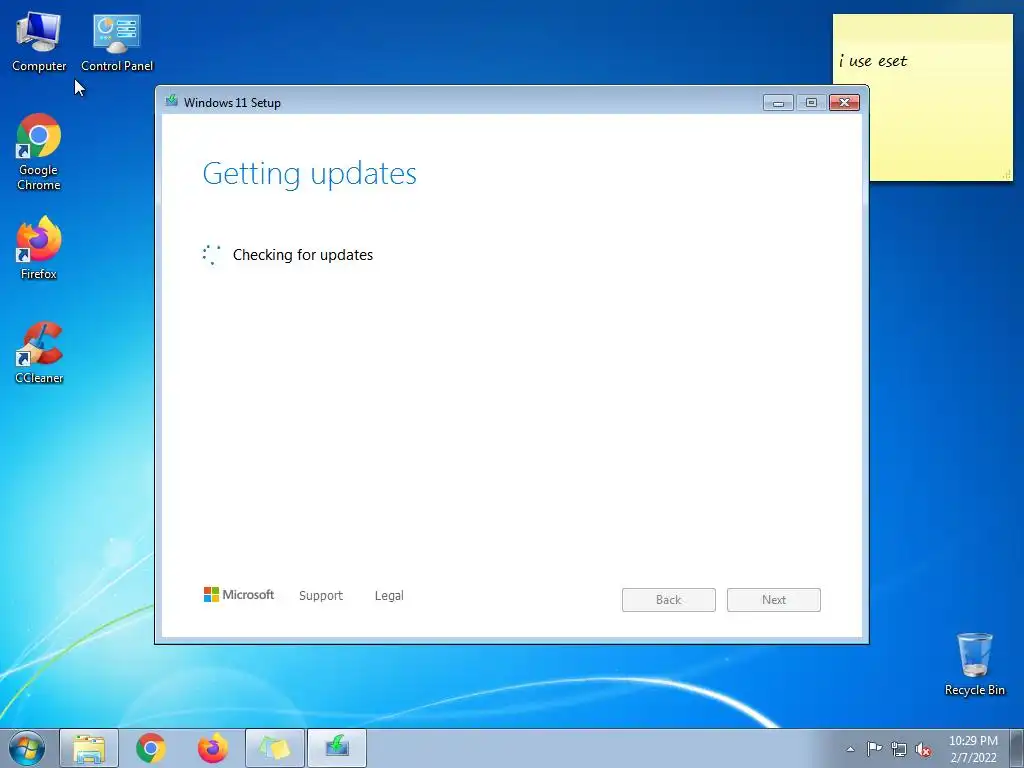Close the Windows 11 Setup window
The height and width of the screenshot is (768, 1024).
[844, 103]
